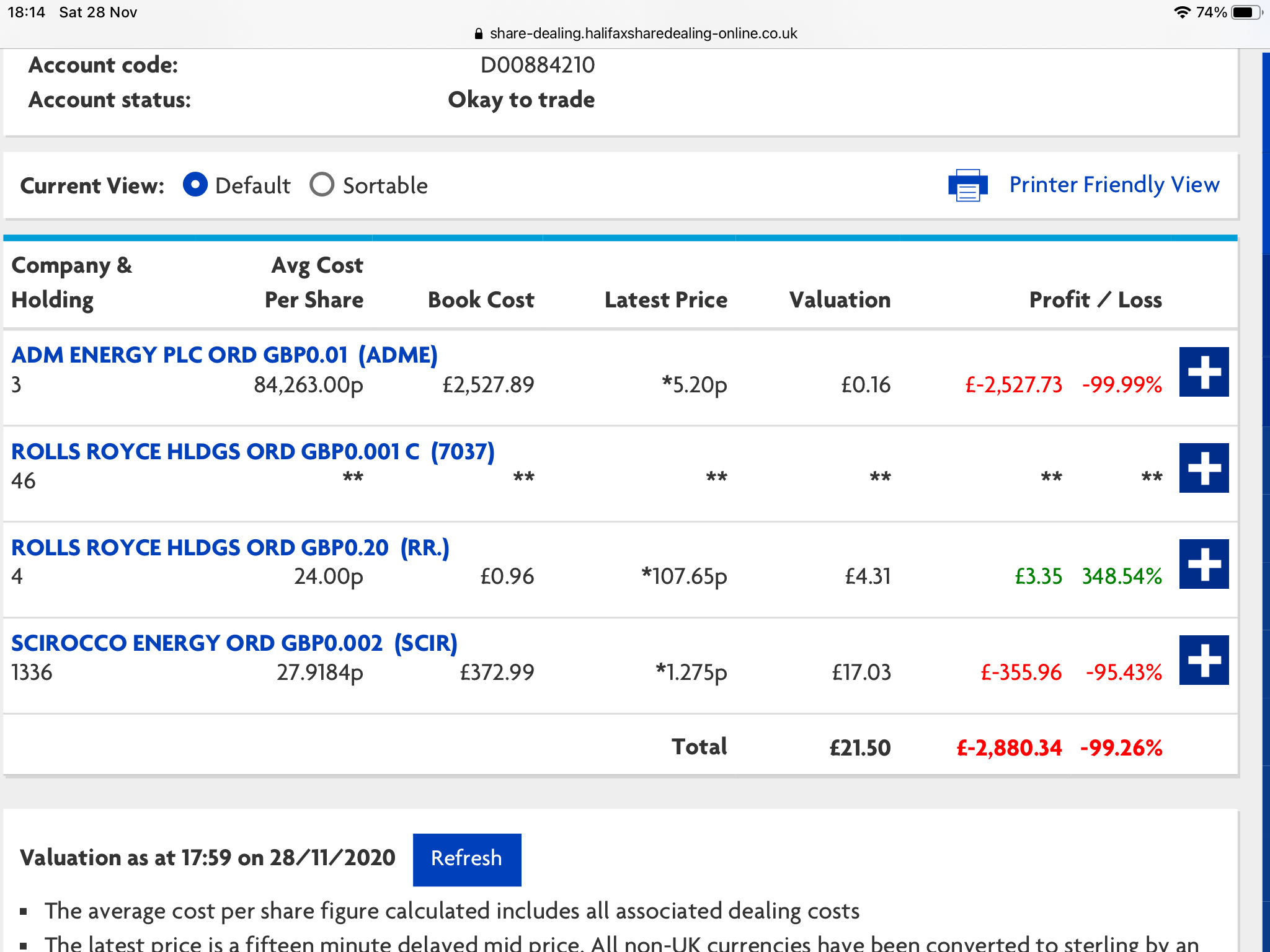
Task: Click Scirocco loss percentage -95.43%
Action: click(x=1124, y=672)
